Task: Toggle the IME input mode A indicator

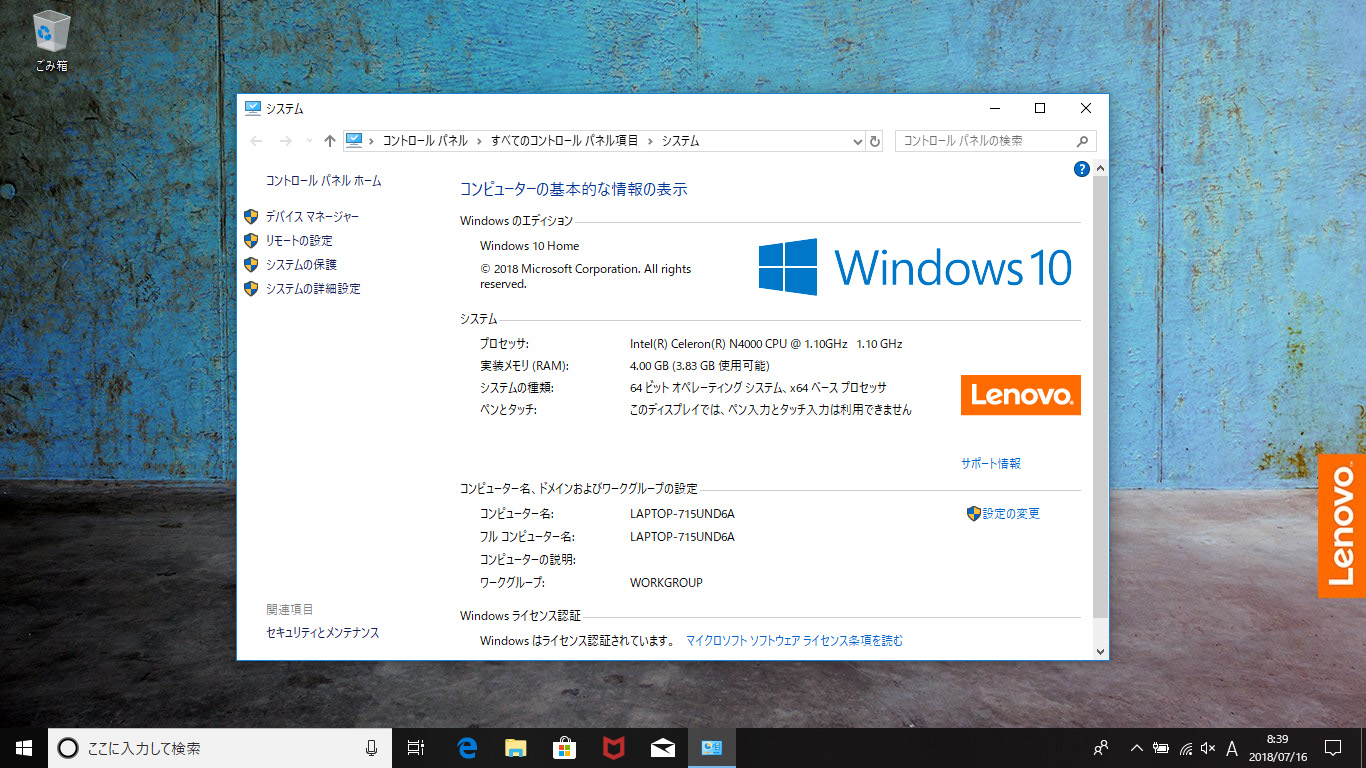Action: point(1232,748)
